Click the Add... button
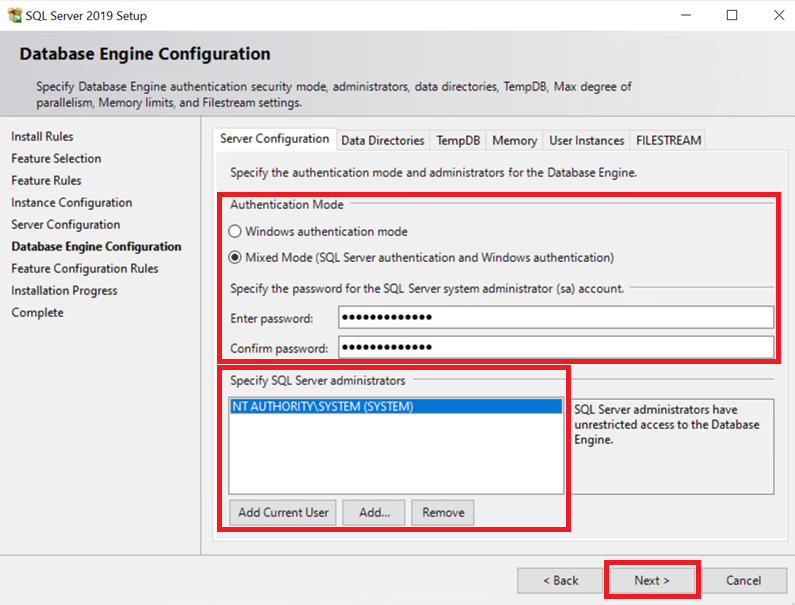This screenshot has height=605, width=795. pos(374,512)
